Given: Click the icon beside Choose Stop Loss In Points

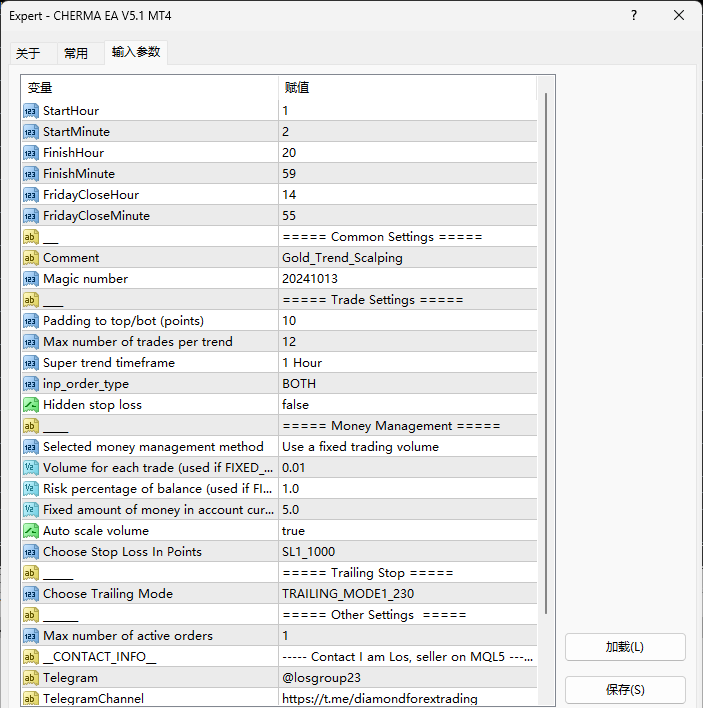Looking at the screenshot, I should click(x=30, y=552).
